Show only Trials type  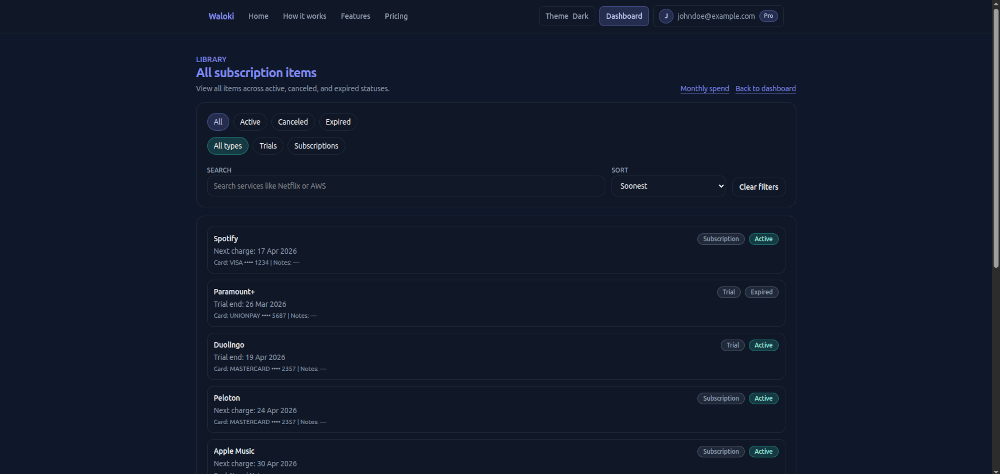point(268,146)
